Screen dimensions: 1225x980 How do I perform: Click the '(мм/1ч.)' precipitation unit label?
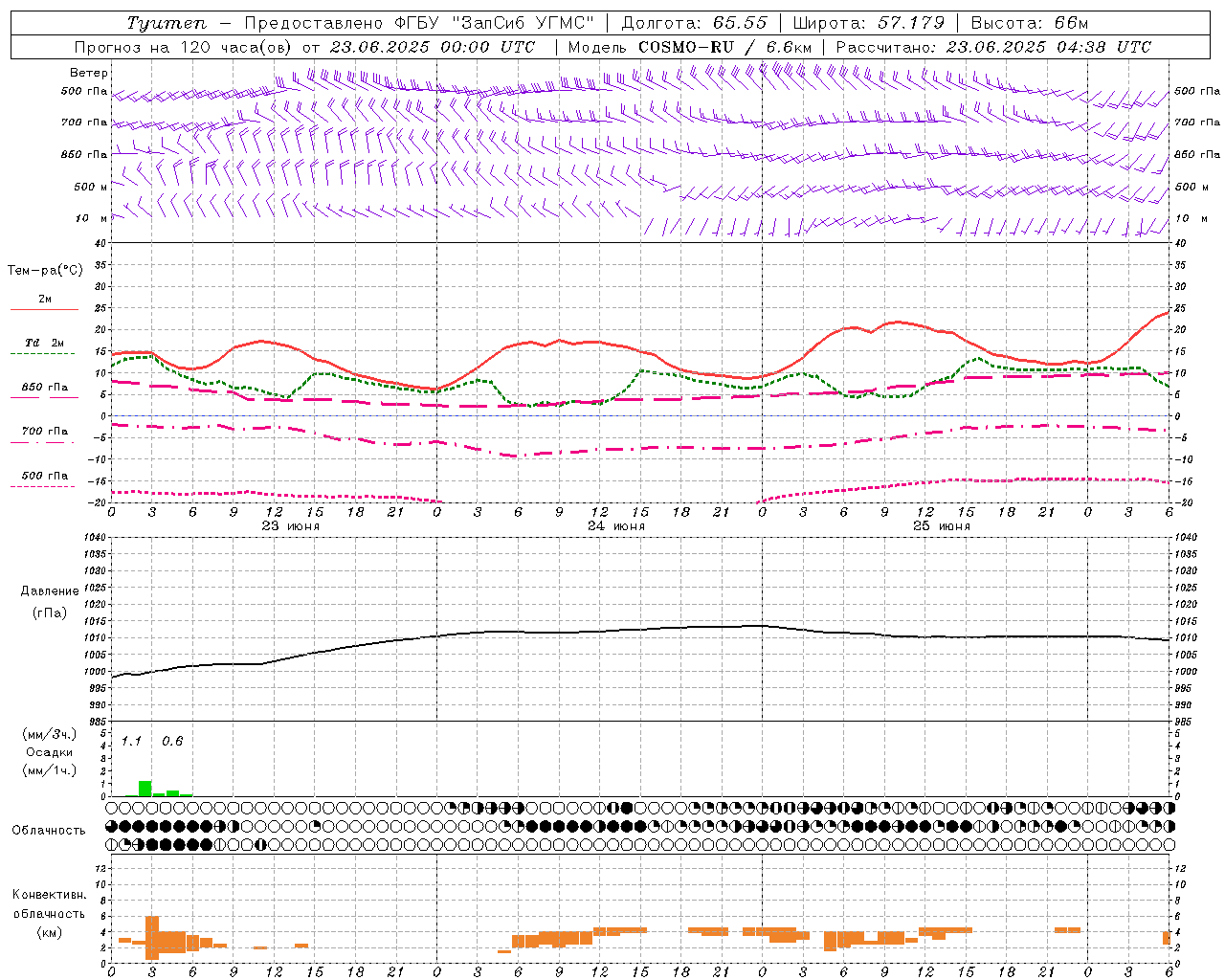coord(50,770)
